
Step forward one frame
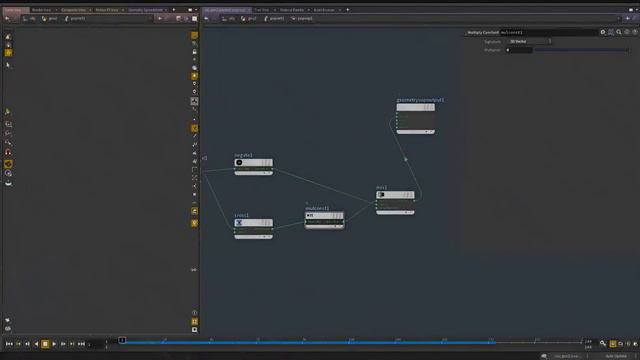click(63, 344)
